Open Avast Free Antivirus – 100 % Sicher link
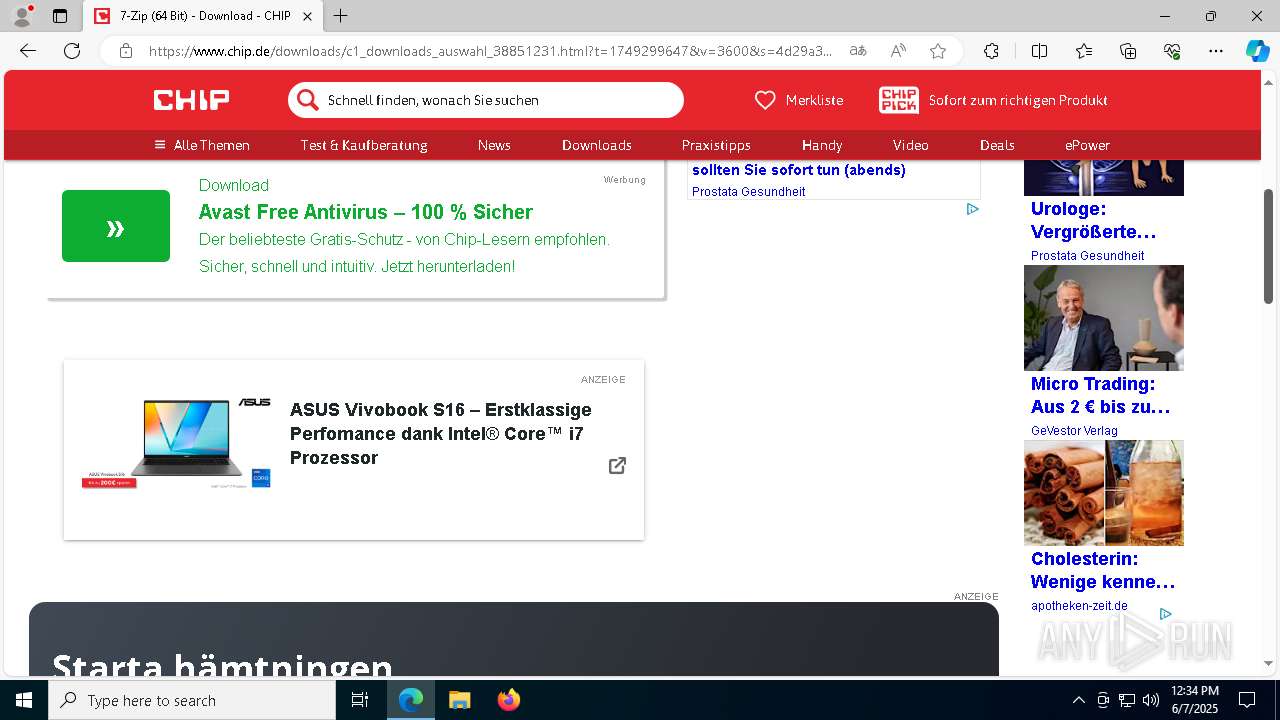The width and height of the screenshot is (1280, 720). [x=366, y=212]
